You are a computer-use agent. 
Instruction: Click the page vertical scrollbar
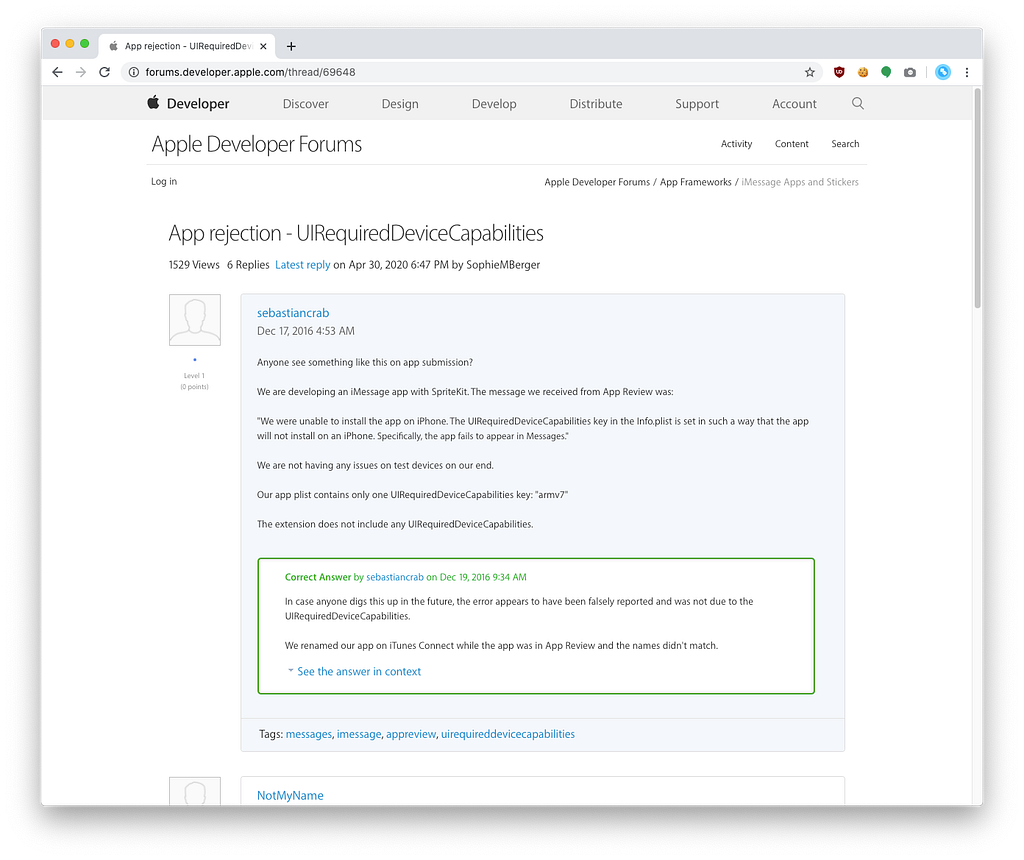point(977,198)
